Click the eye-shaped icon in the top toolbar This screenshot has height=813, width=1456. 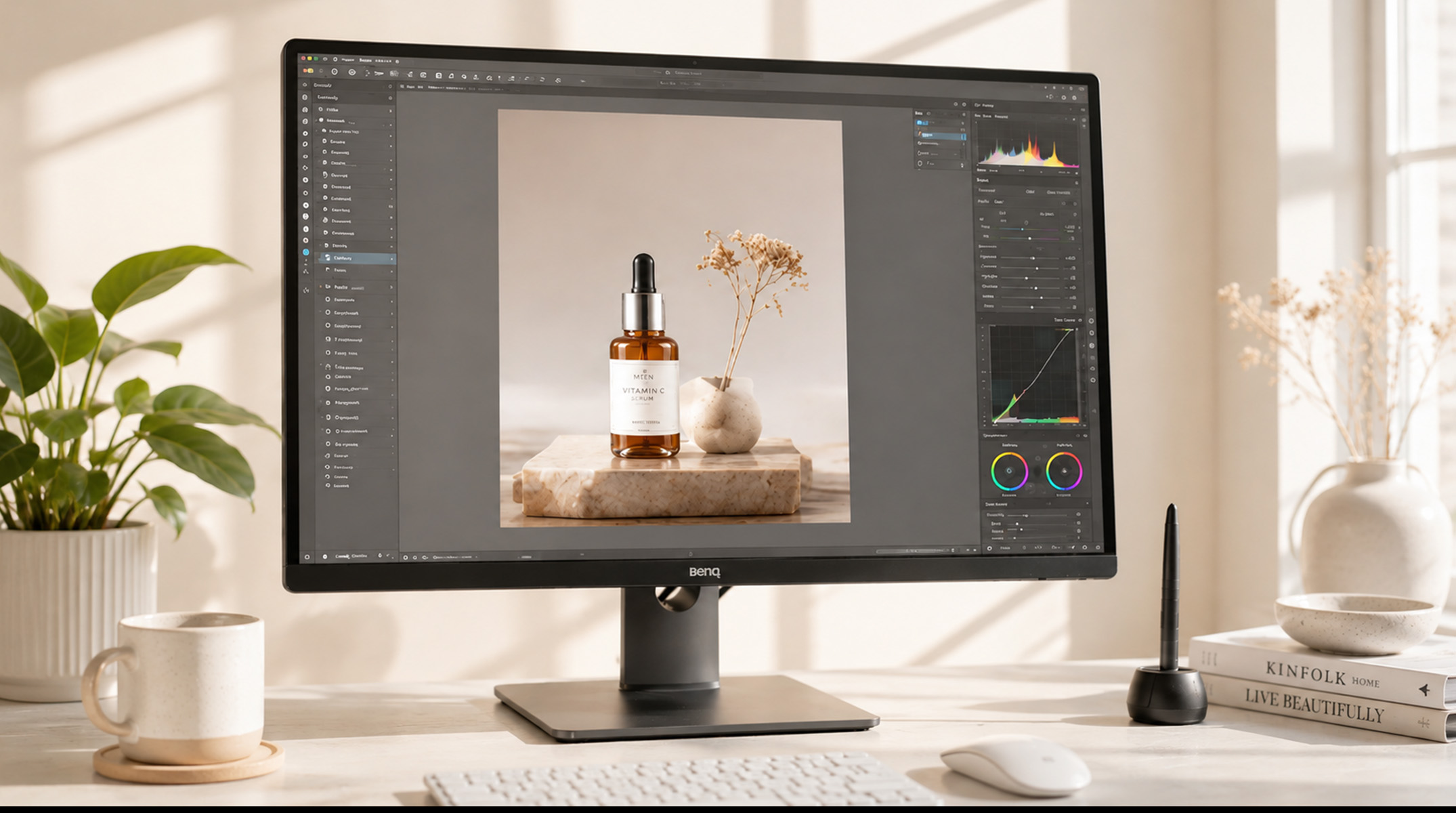click(x=352, y=72)
